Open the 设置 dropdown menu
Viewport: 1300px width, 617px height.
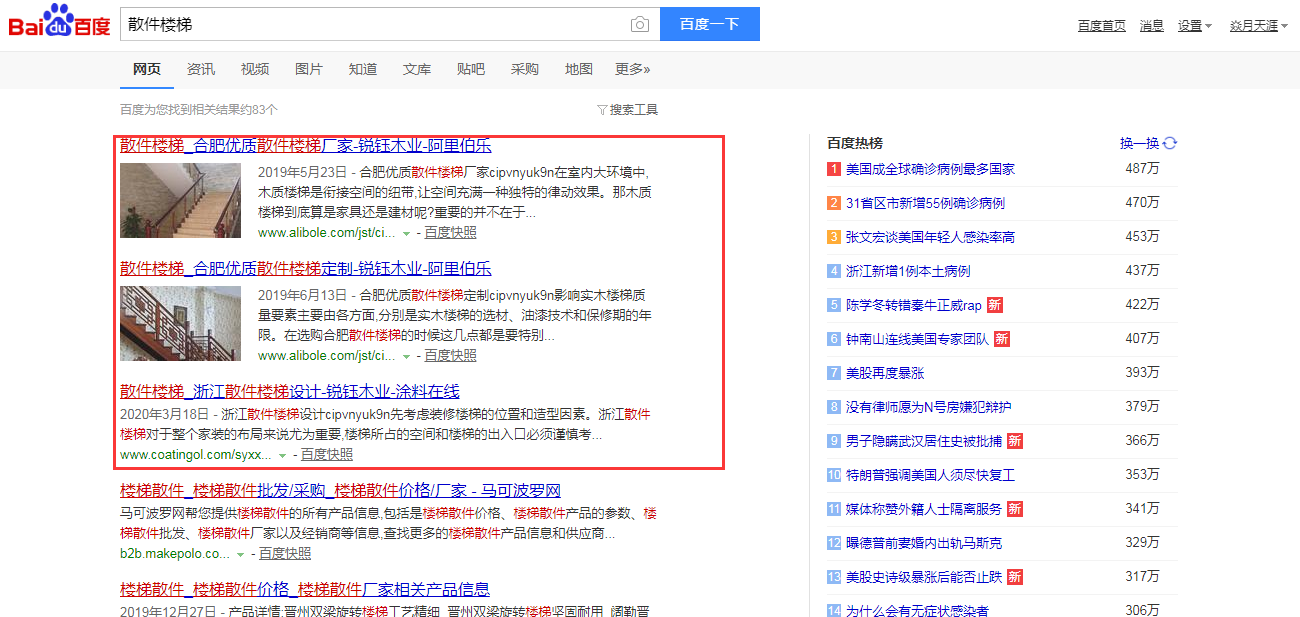click(1194, 25)
